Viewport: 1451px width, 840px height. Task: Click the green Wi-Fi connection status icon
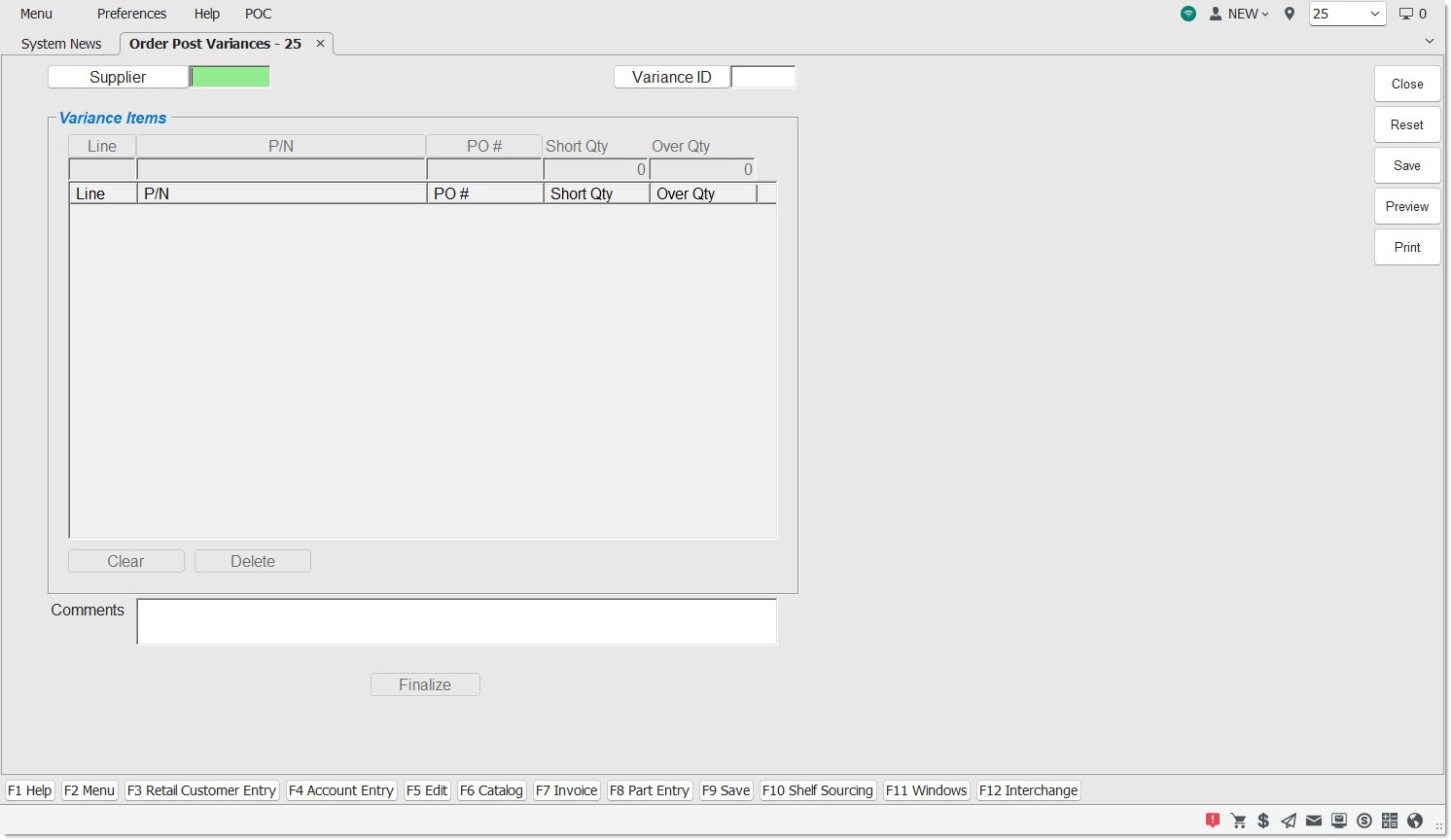coord(1188,14)
